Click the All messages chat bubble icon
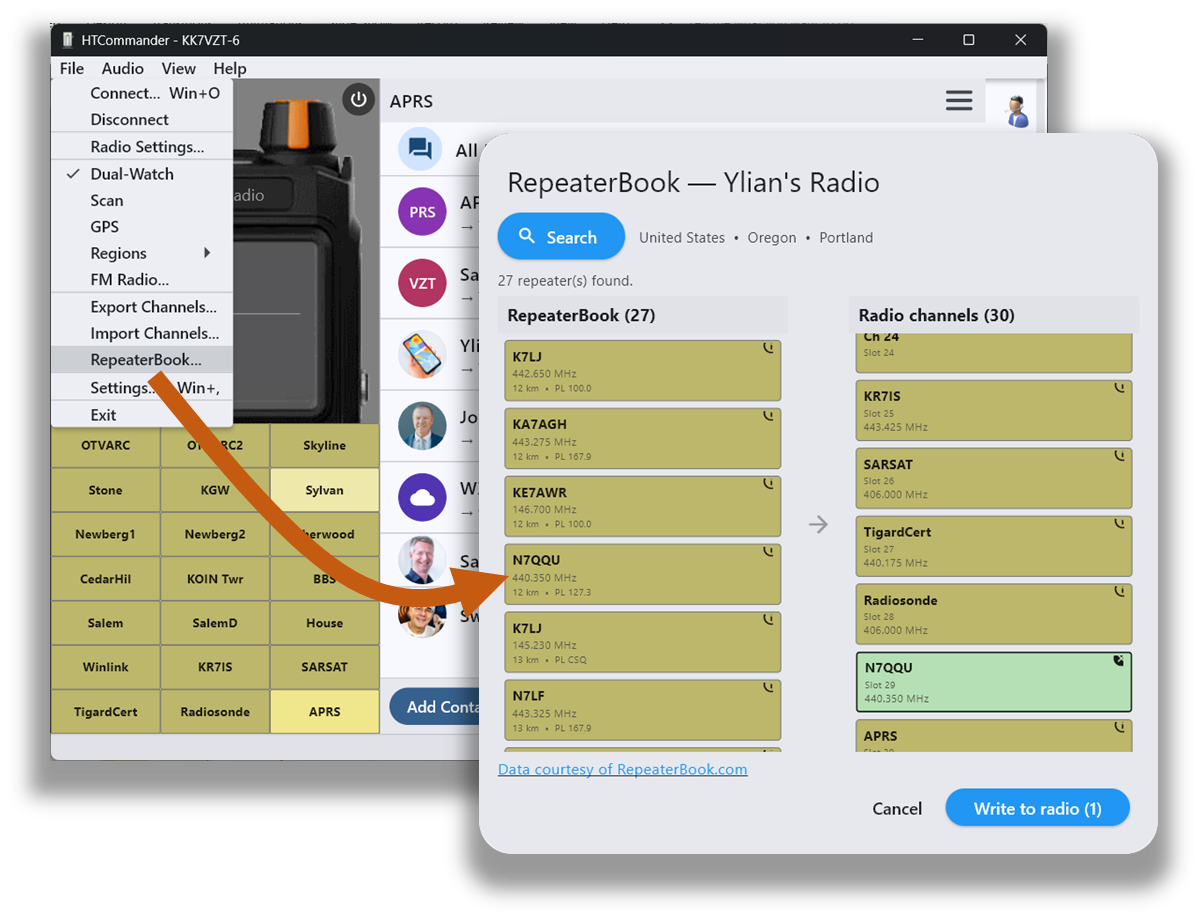Image resolution: width=1201 pixels, height=919 pixels. tap(421, 150)
